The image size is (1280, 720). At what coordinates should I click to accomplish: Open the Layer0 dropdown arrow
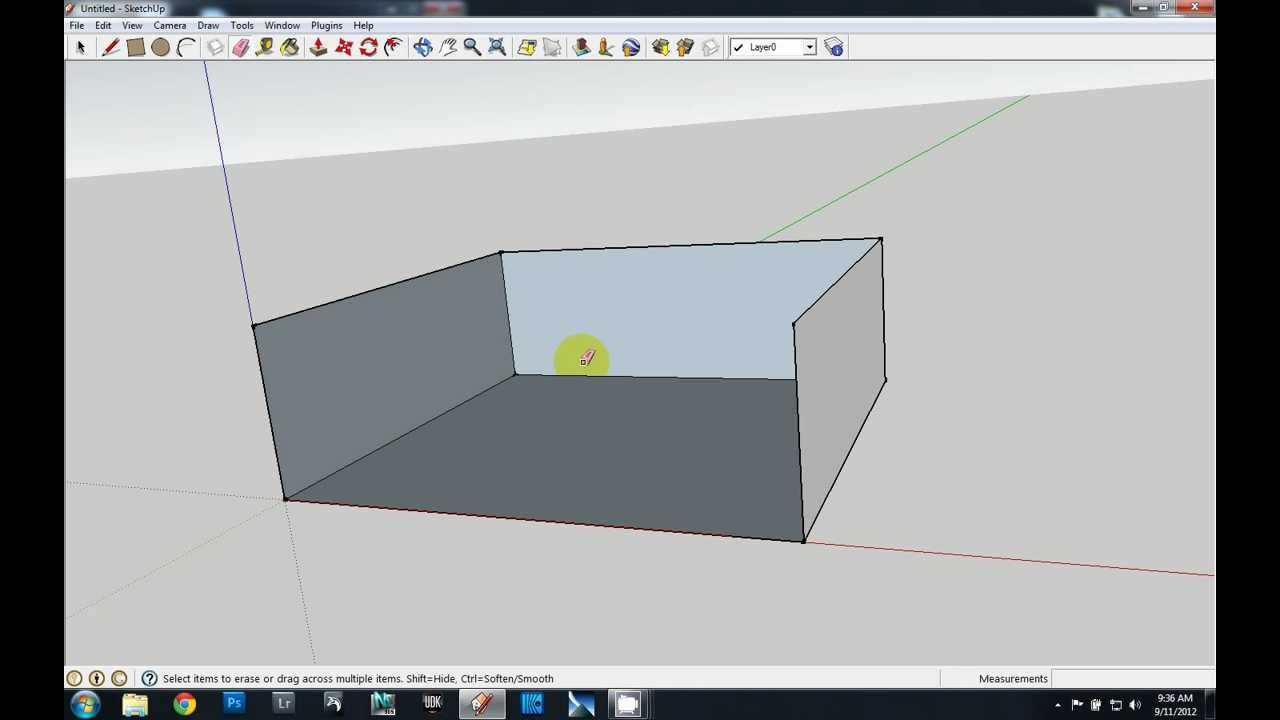809,47
